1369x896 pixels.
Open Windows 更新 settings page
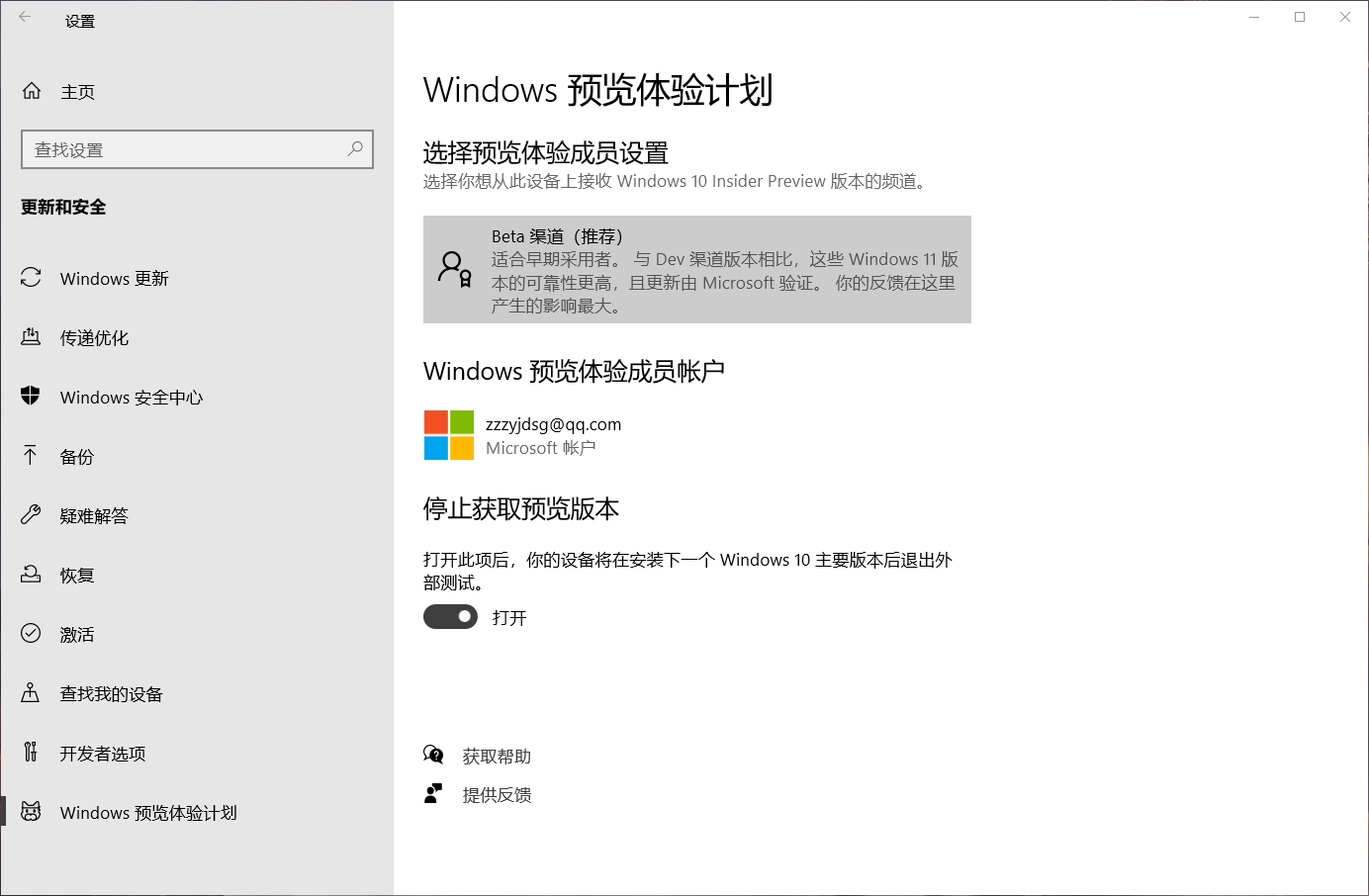(x=197, y=278)
